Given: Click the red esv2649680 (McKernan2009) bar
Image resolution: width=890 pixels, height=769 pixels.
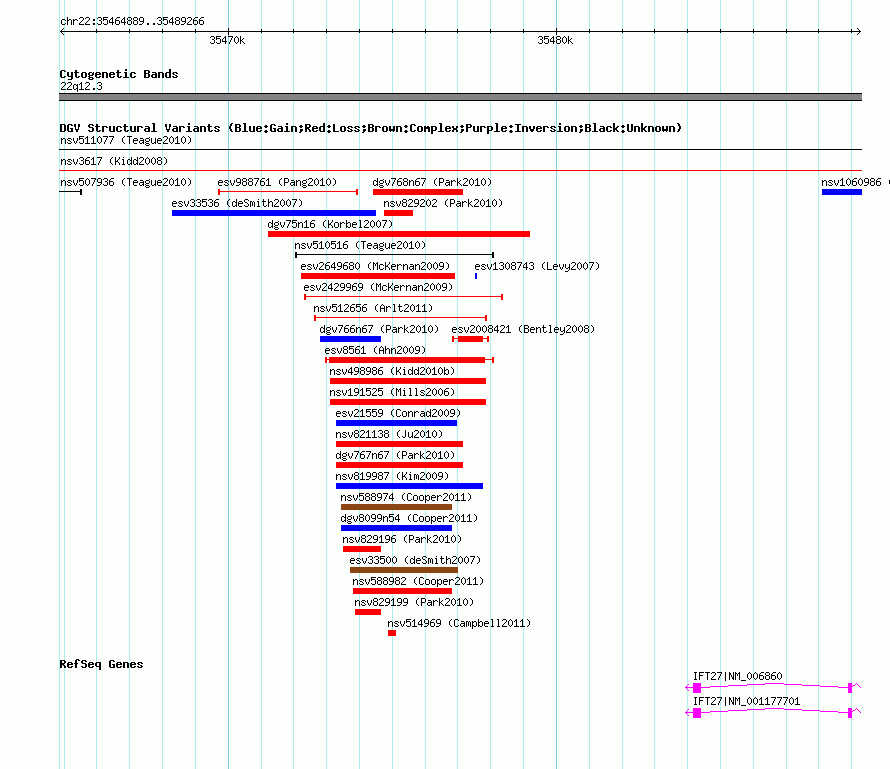Looking at the screenshot, I should 378,276.
